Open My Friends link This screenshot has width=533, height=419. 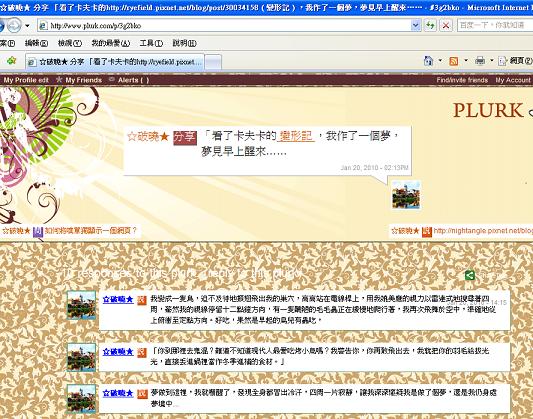84,80
